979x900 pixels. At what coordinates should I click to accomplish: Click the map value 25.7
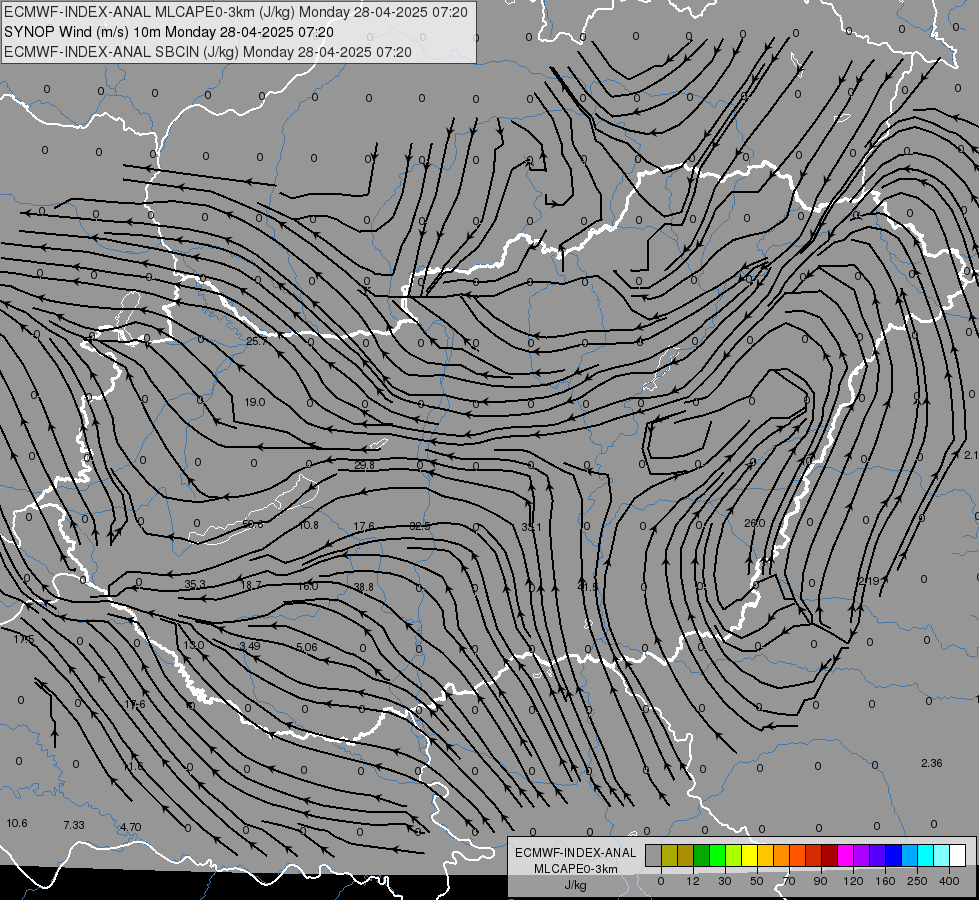pyautogui.click(x=257, y=341)
